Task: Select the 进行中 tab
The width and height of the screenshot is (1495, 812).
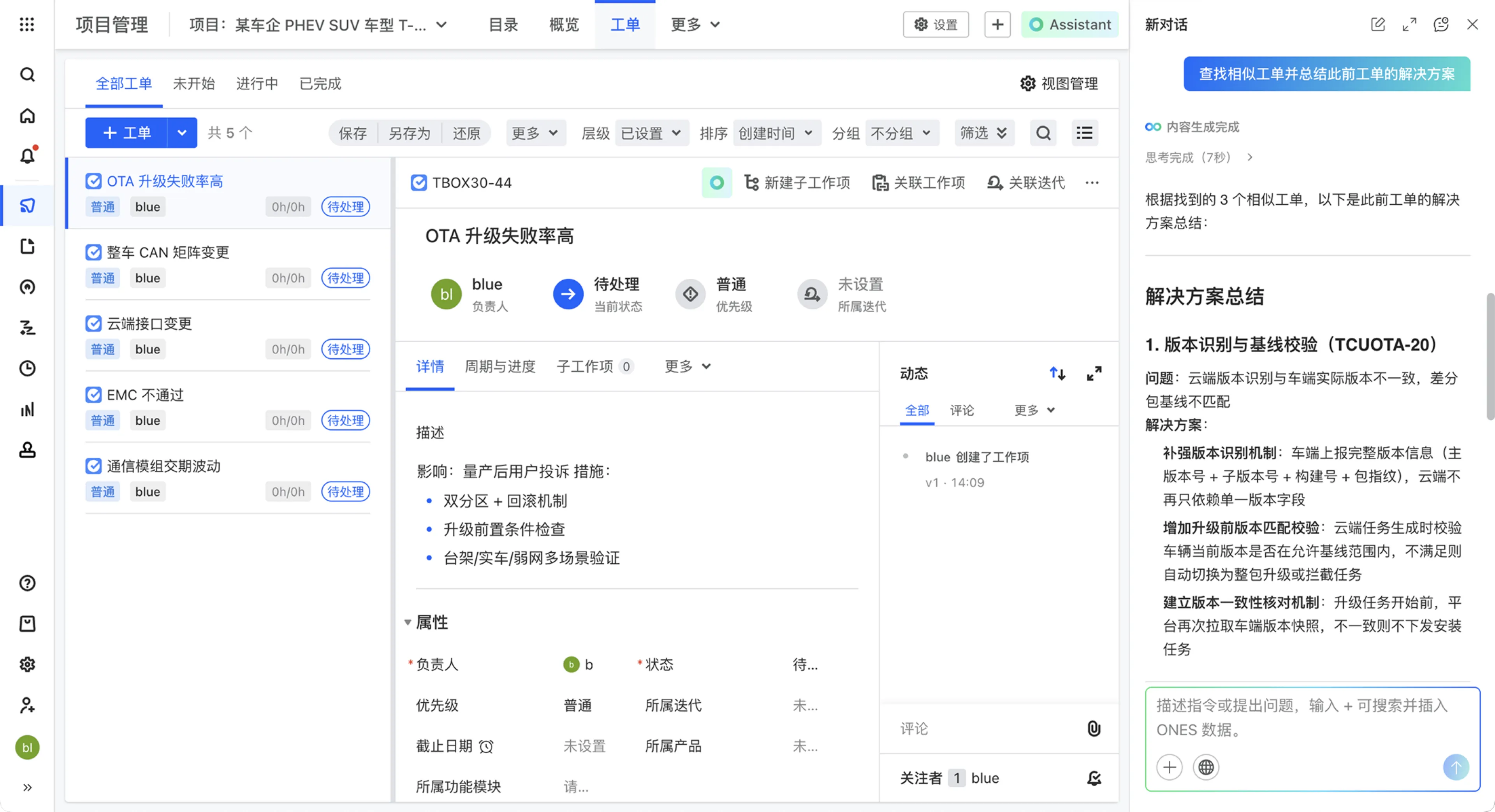Action: coord(257,84)
